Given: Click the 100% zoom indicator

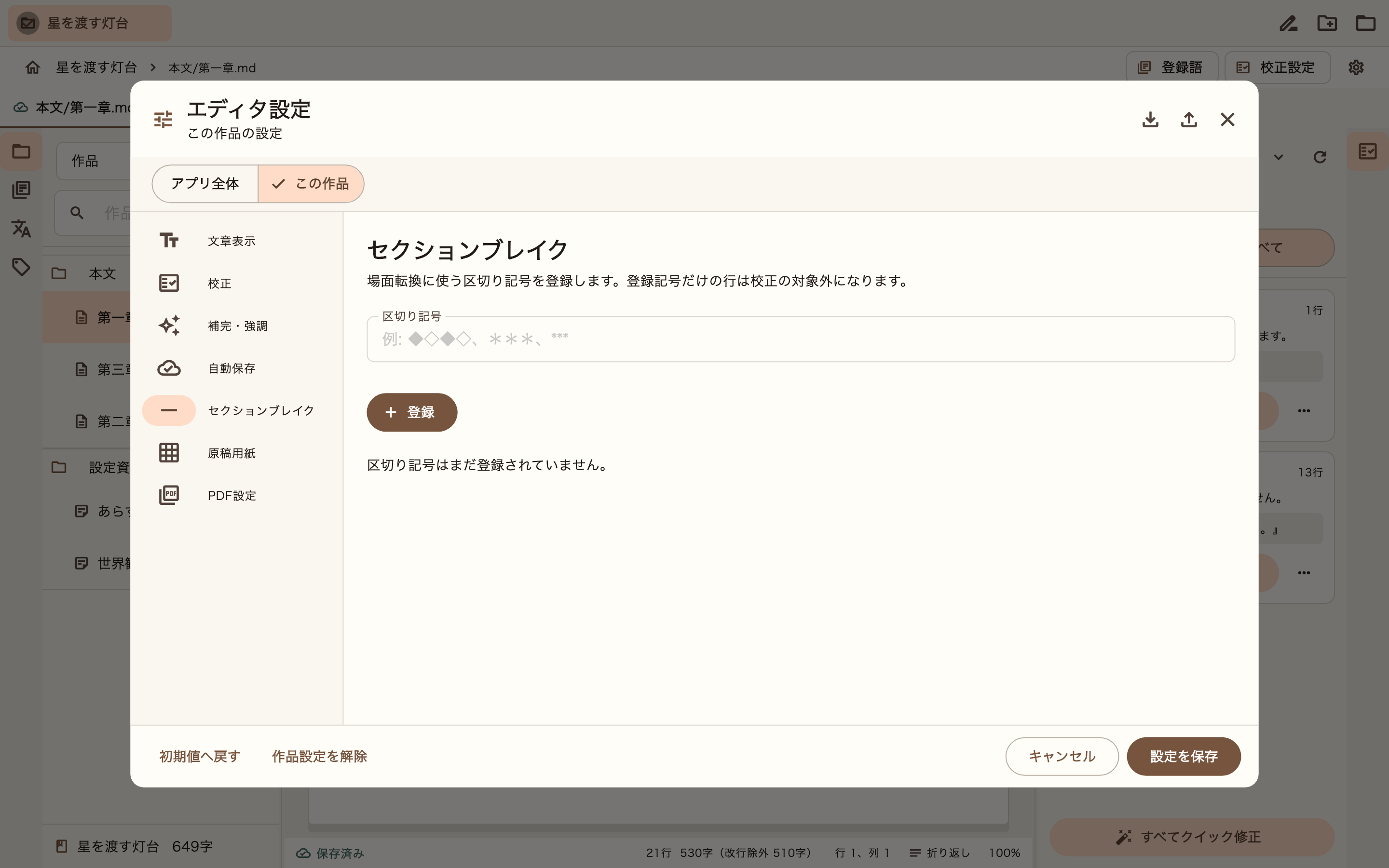Looking at the screenshot, I should 1004,853.
